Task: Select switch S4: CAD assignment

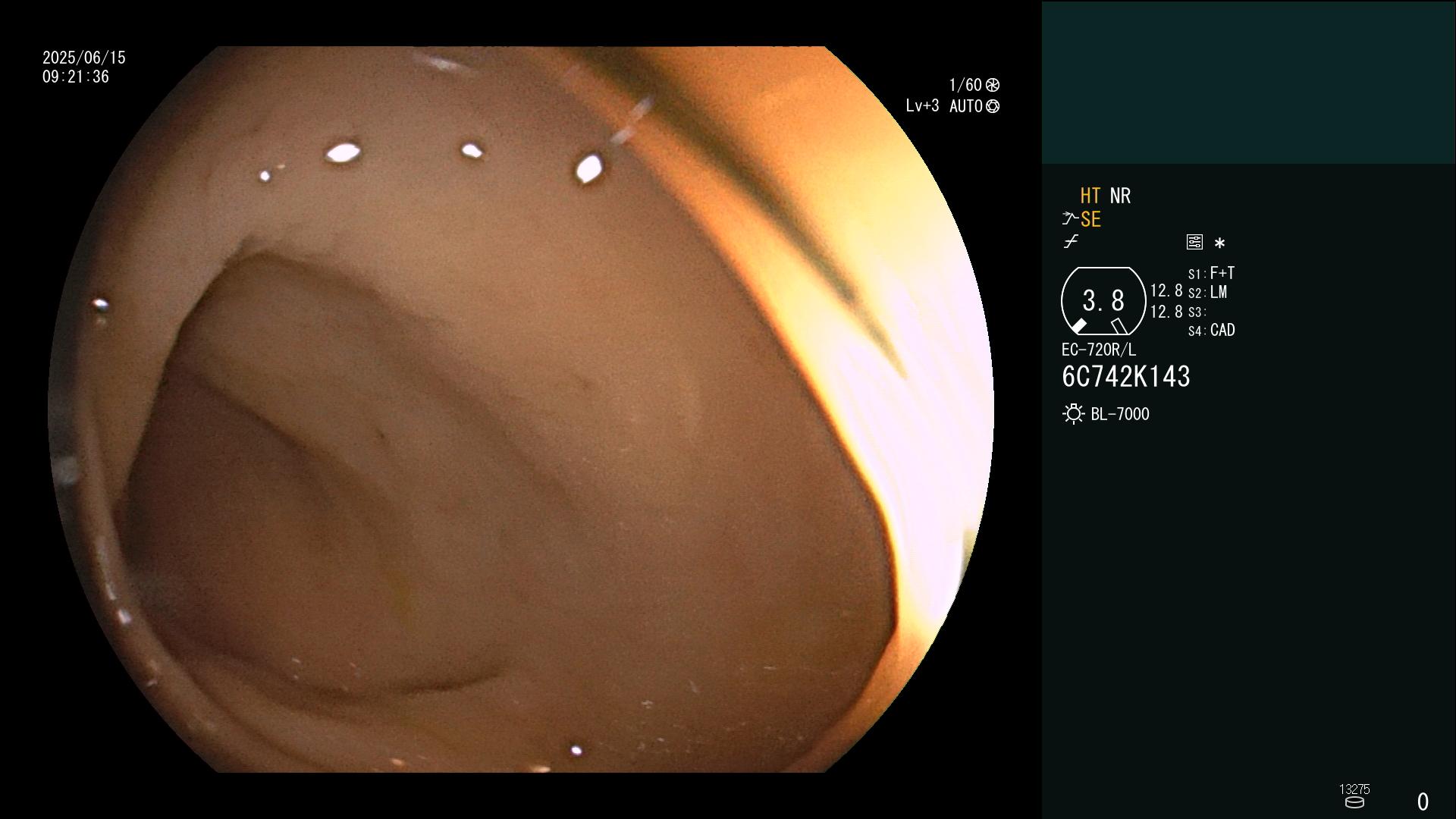Action: [1212, 331]
